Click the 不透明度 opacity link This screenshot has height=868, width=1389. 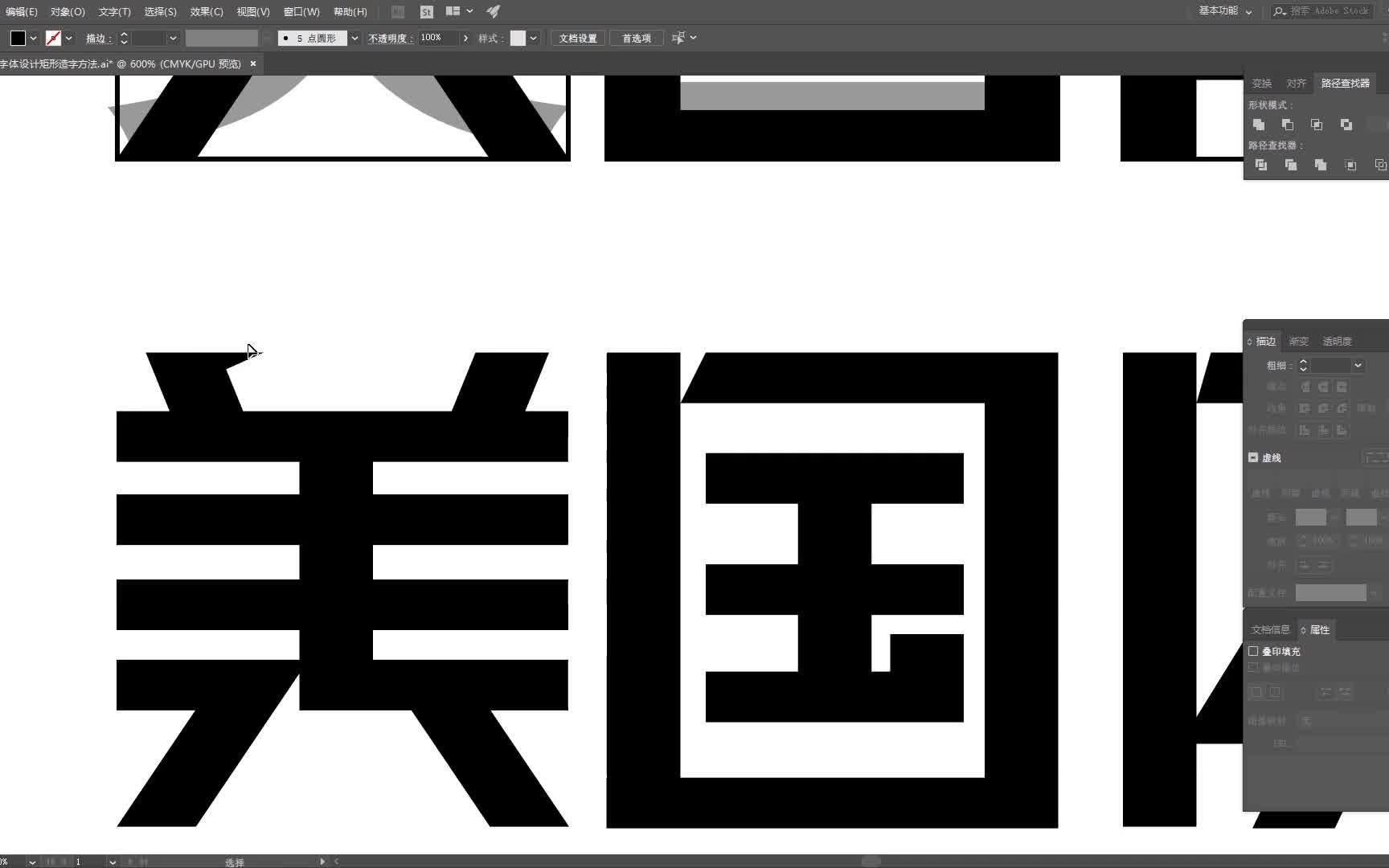coord(390,38)
